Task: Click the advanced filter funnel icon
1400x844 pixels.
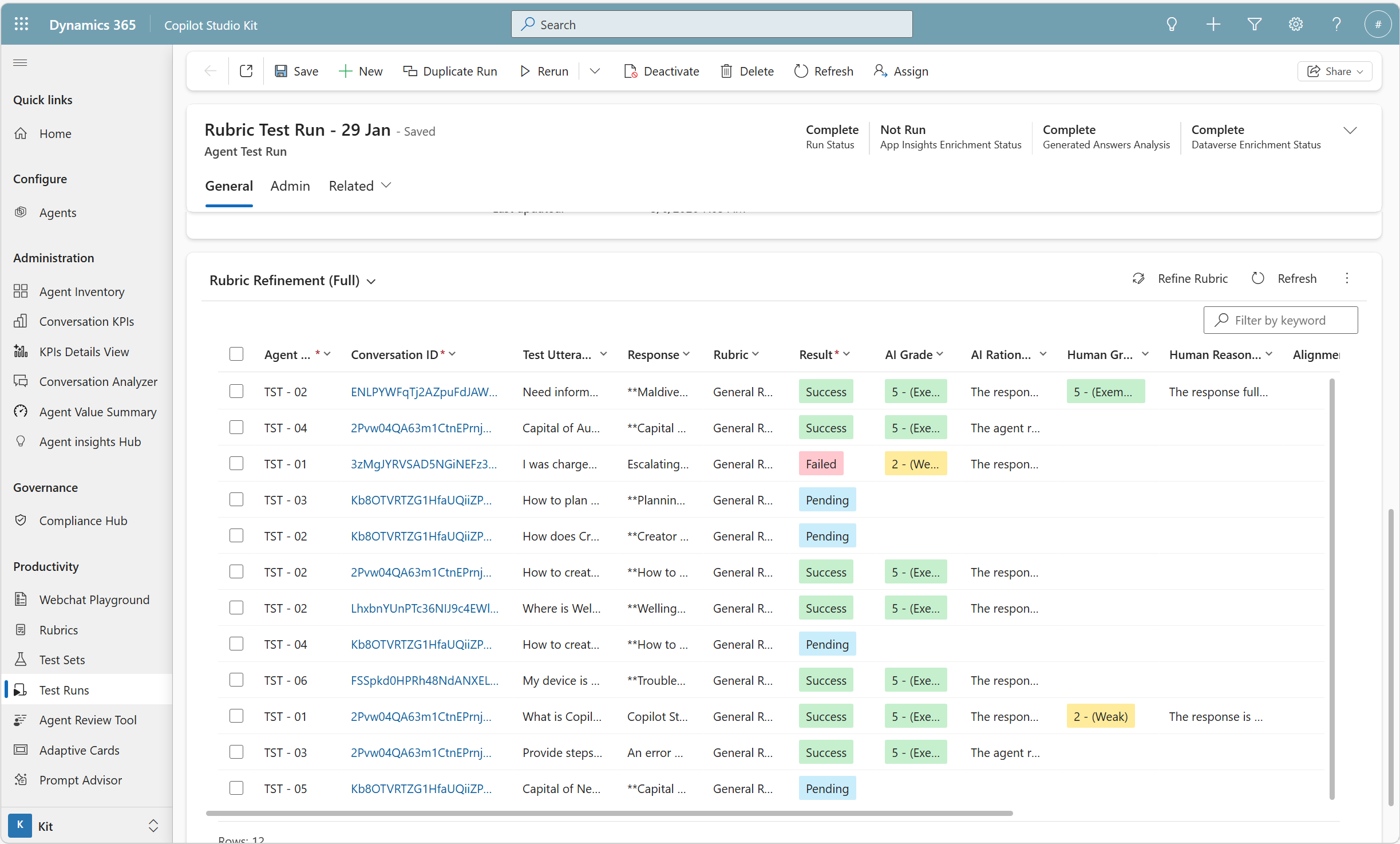Action: pos(1254,25)
